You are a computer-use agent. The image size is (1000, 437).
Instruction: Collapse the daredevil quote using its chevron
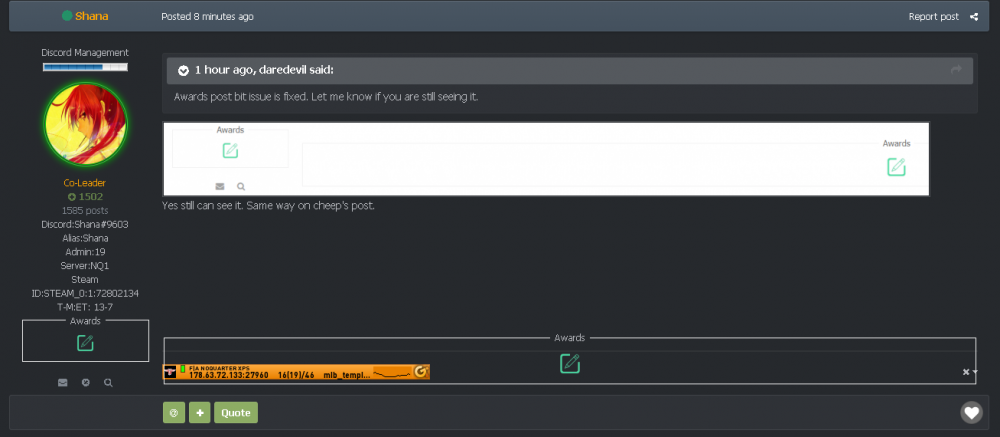(x=183, y=70)
